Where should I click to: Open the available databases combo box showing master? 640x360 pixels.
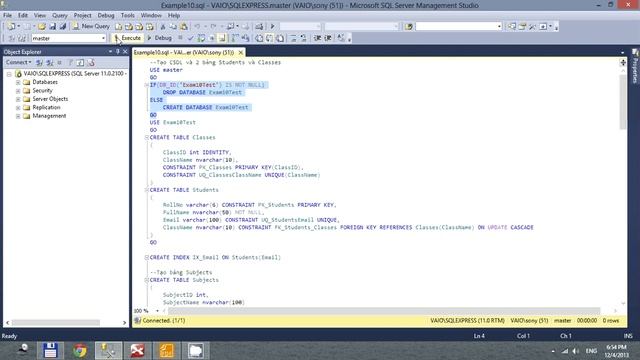click(69, 38)
